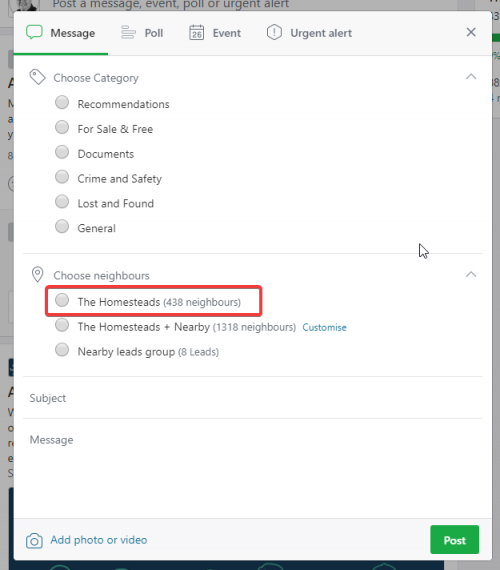Open the Event tab
The image size is (500, 570).
tap(215, 33)
